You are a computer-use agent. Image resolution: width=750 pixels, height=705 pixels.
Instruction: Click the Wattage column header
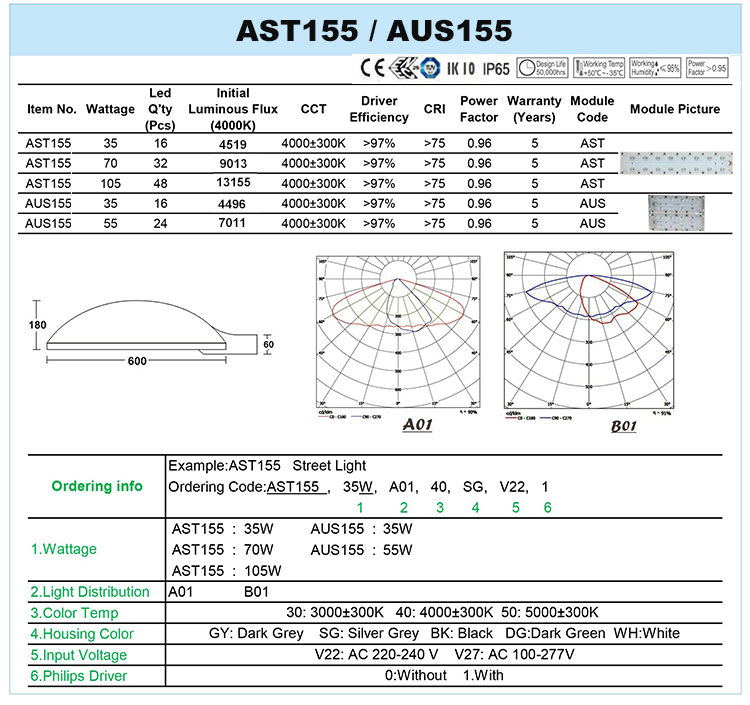click(110, 109)
